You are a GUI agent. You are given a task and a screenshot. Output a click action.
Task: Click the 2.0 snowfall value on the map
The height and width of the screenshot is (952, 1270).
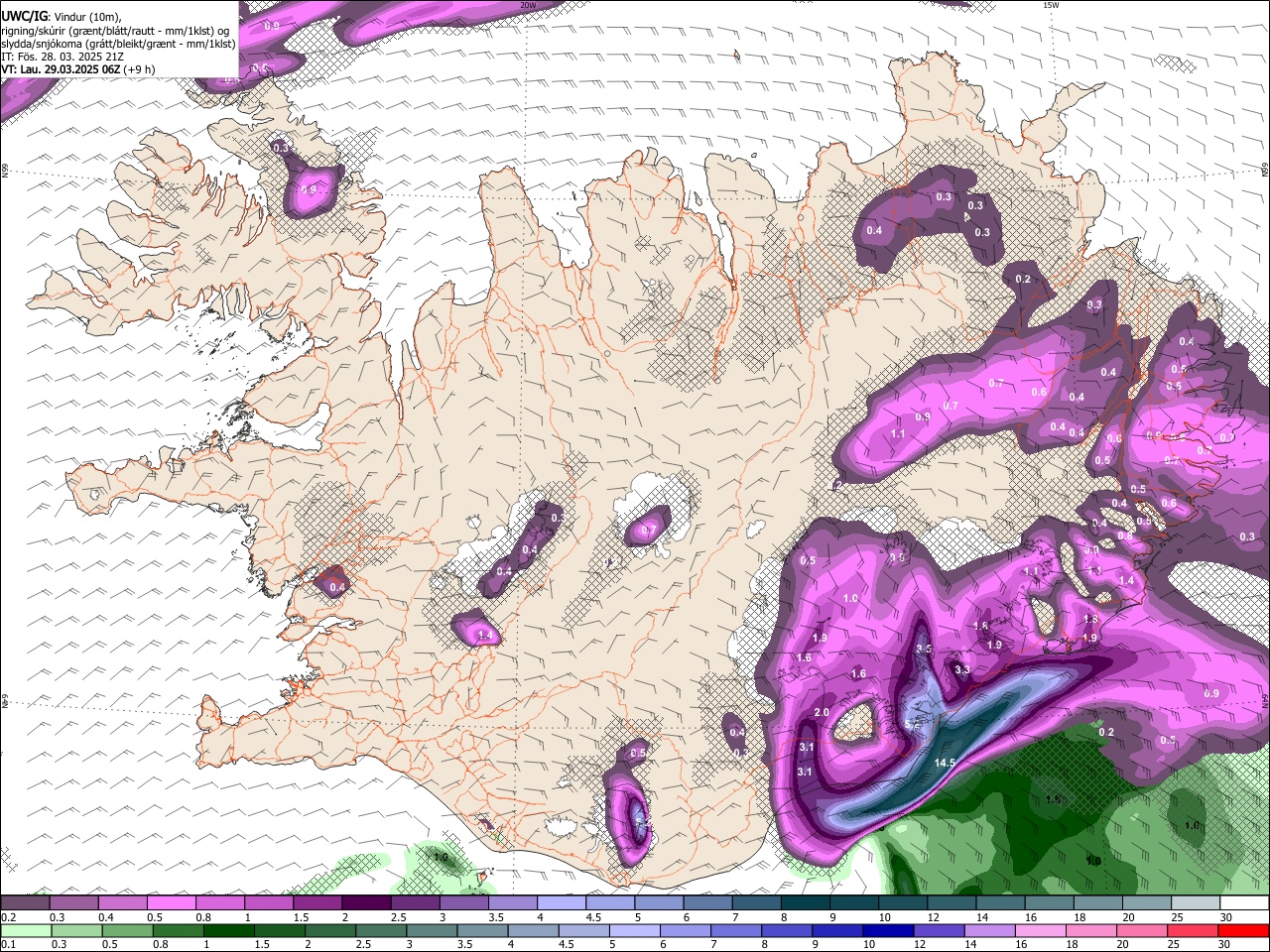[822, 713]
